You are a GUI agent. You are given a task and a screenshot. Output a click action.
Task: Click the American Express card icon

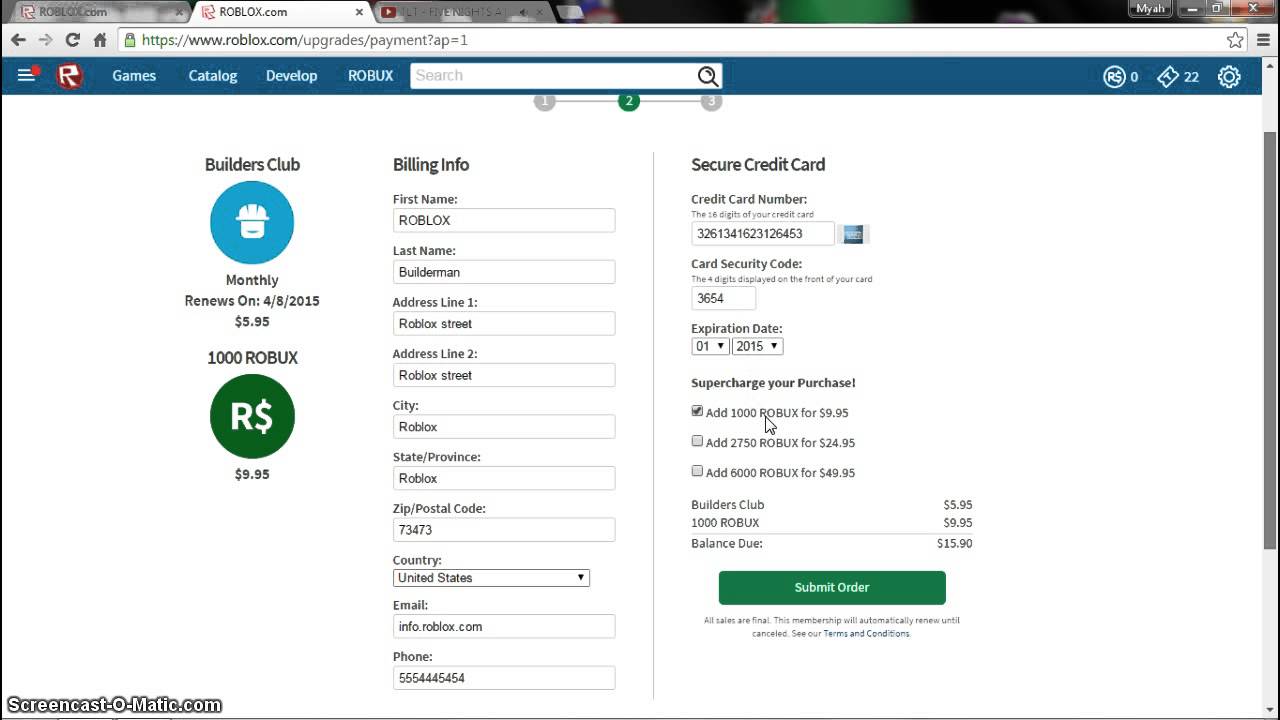tap(853, 234)
